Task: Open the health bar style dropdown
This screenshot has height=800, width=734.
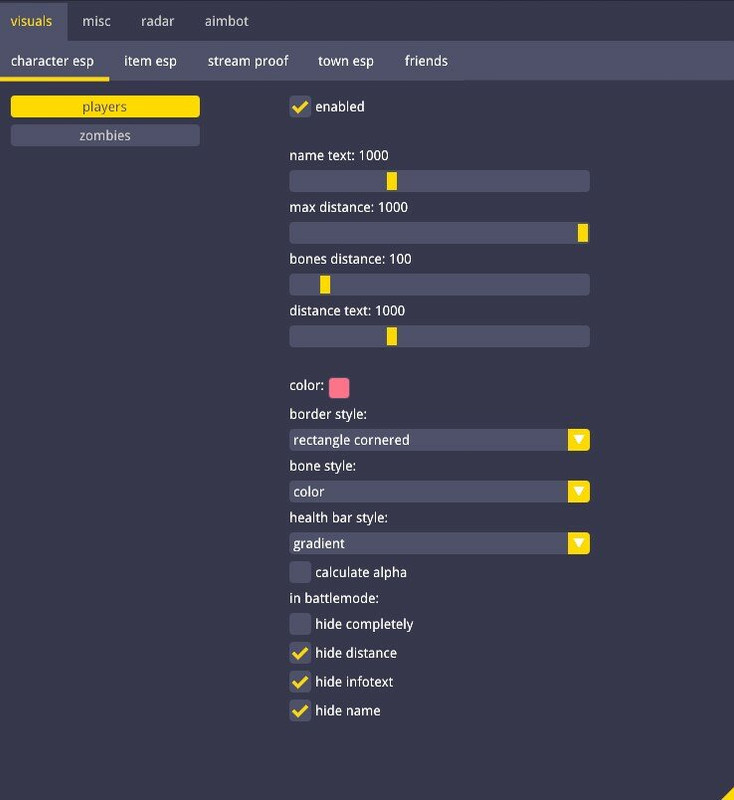Action: 578,544
